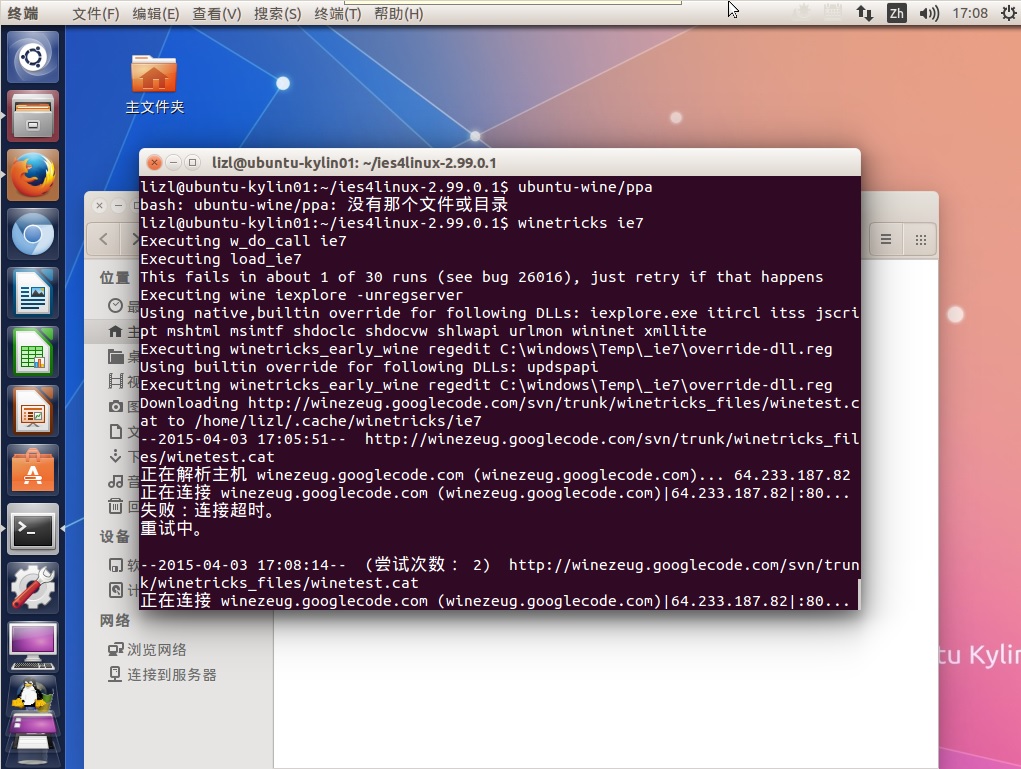Go back in the file manager
Viewport: 1021px width, 769px height.
point(104,239)
